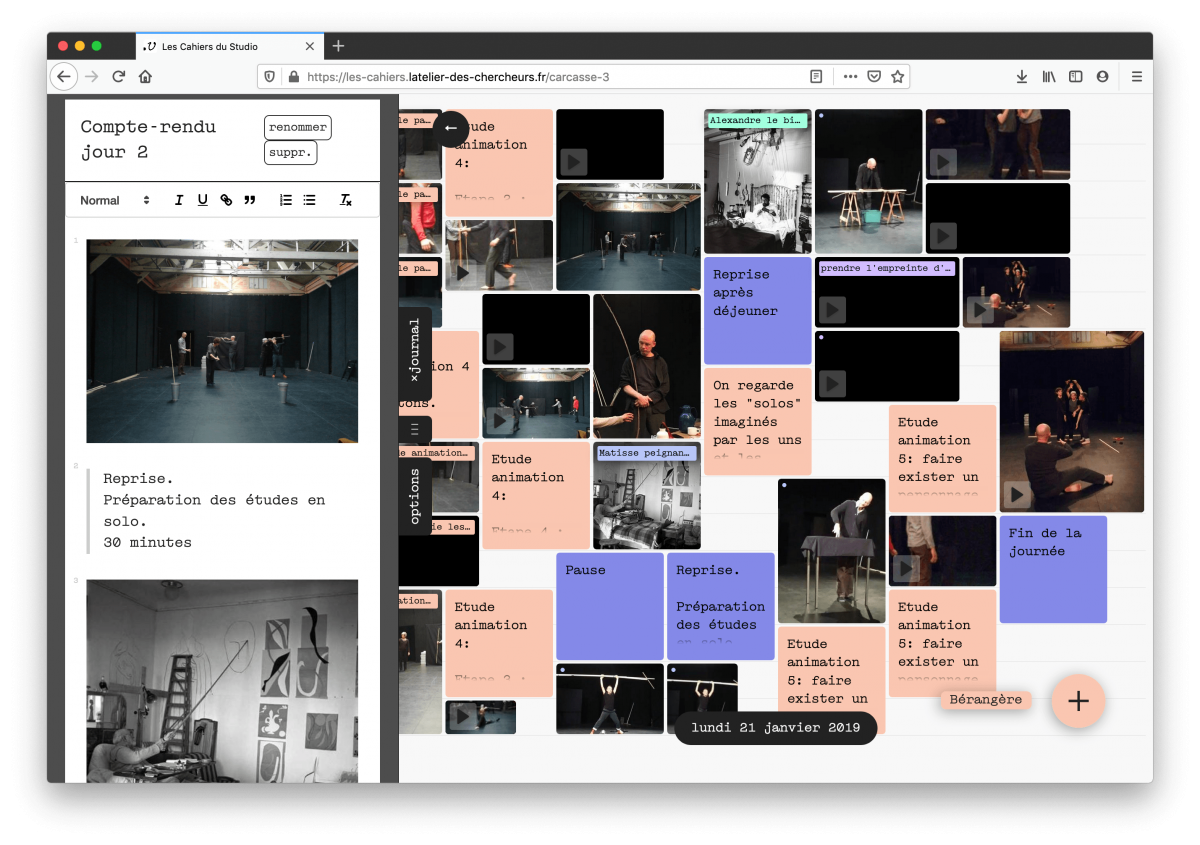Screen dimensions: 1200x845
Task: Reload the page with the refresh icon
Action: 118,76
